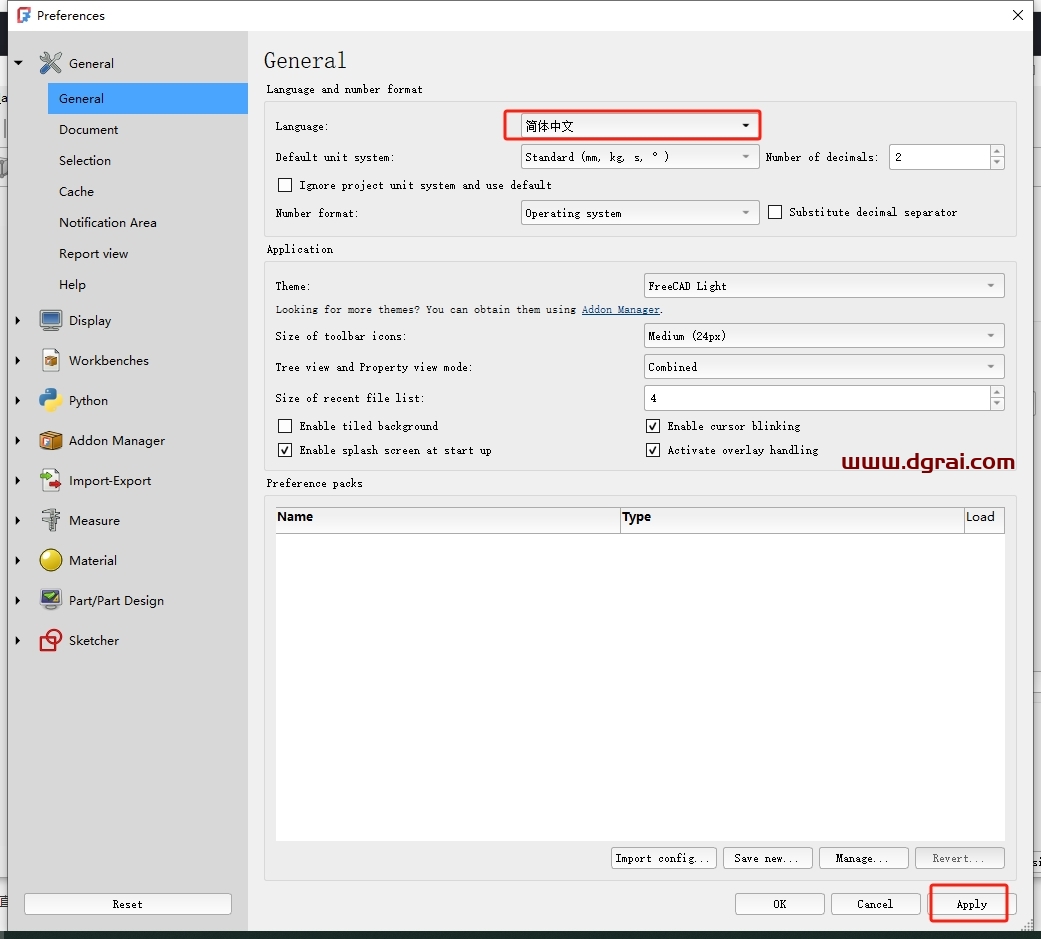Decrease size of recent file list

pyautogui.click(x=997, y=404)
